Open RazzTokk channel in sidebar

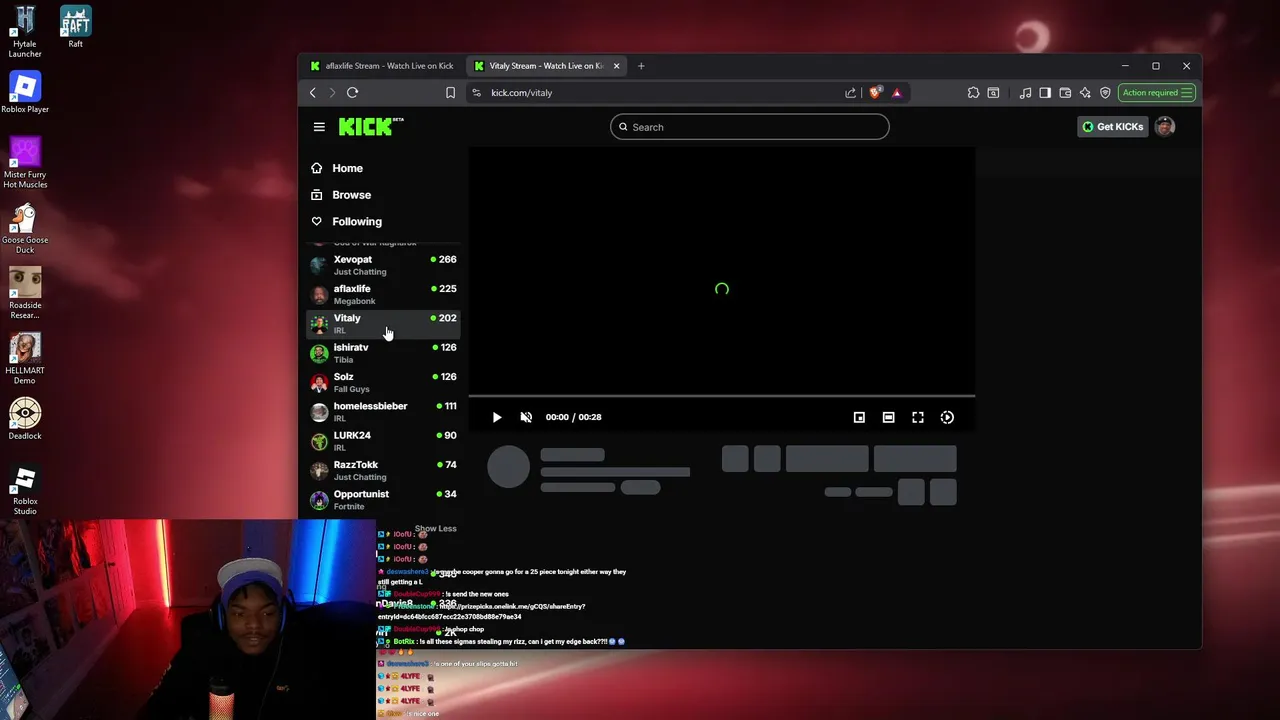(383, 470)
